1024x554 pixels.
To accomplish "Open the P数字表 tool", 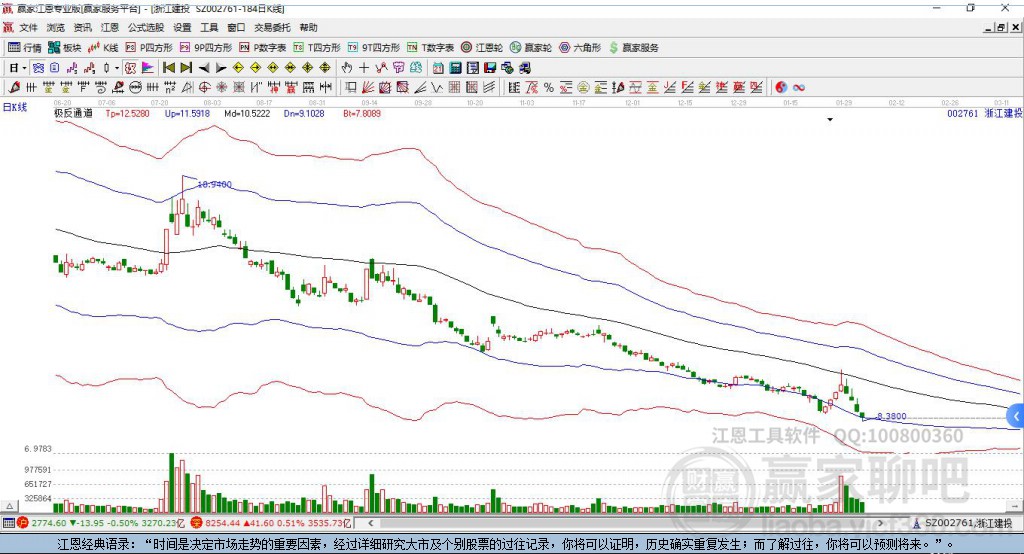I will [263, 48].
